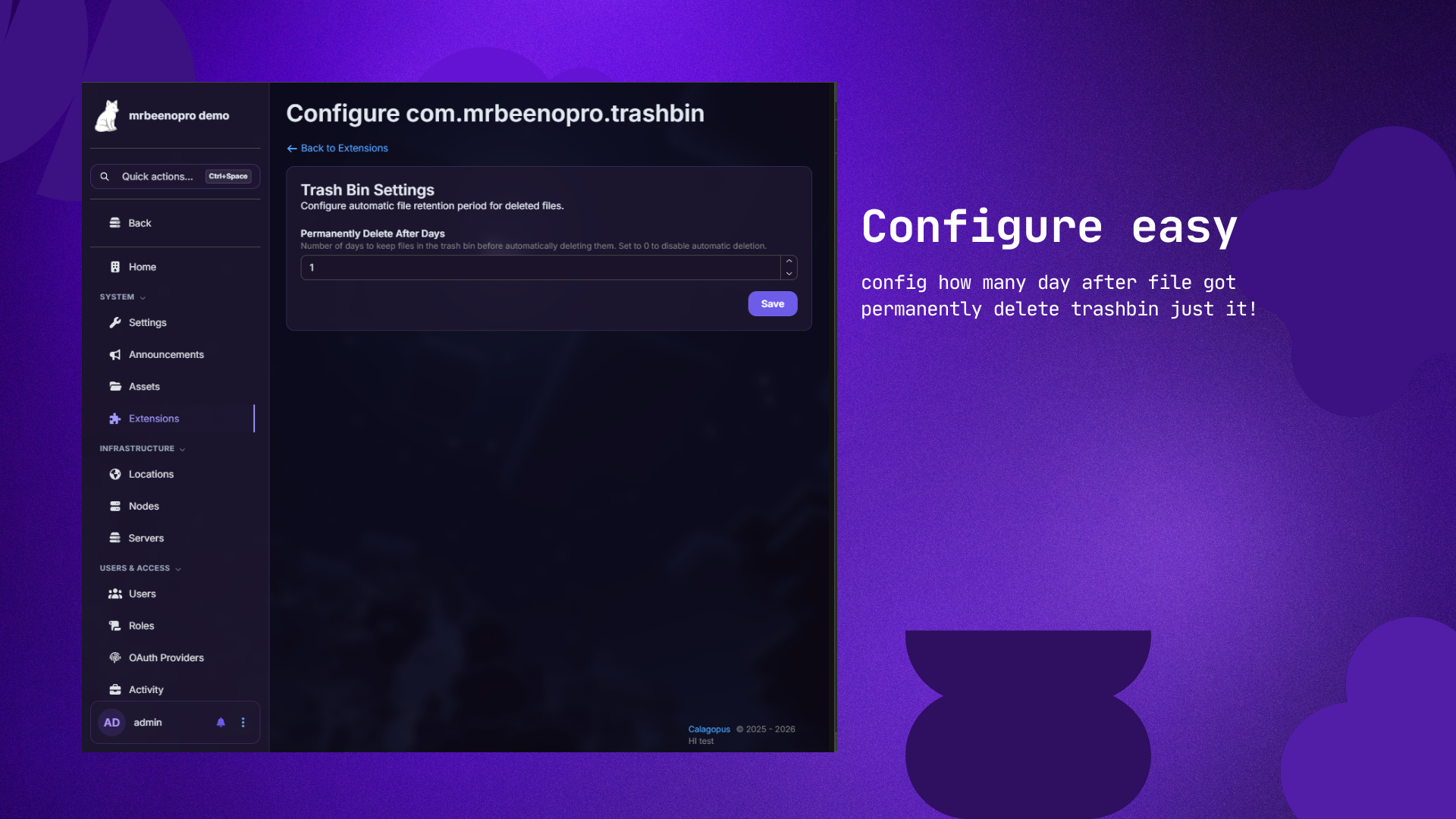The width and height of the screenshot is (1456, 819).
Task: Decrease days with the down stepper arrow
Action: (789, 274)
